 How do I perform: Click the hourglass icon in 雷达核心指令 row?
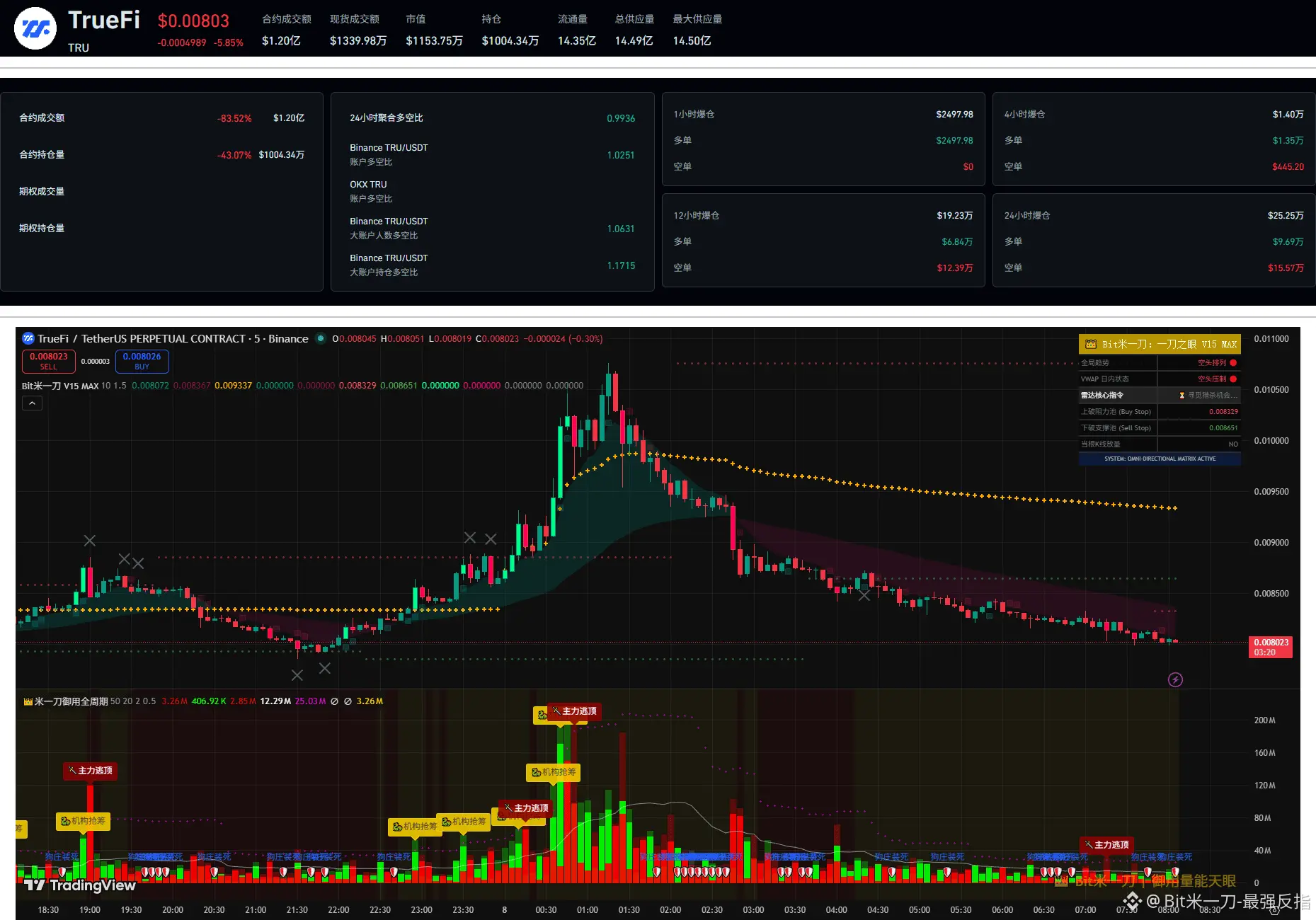(x=1182, y=396)
